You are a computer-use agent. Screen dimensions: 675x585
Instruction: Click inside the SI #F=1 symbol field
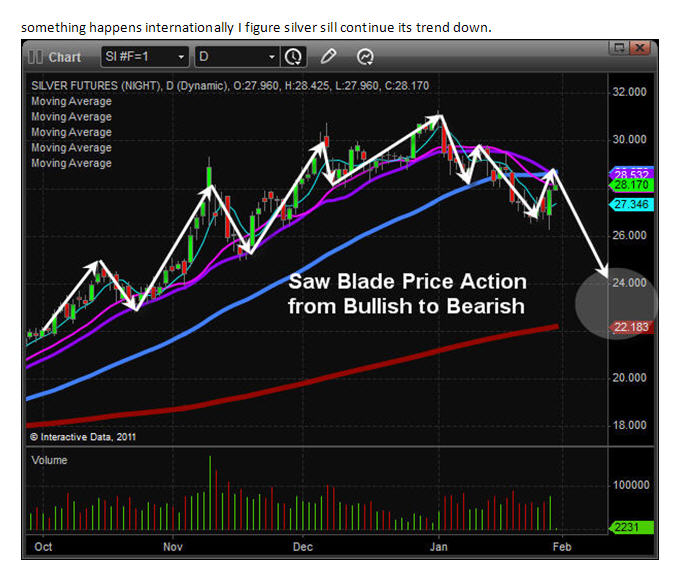(x=136, y=57)
